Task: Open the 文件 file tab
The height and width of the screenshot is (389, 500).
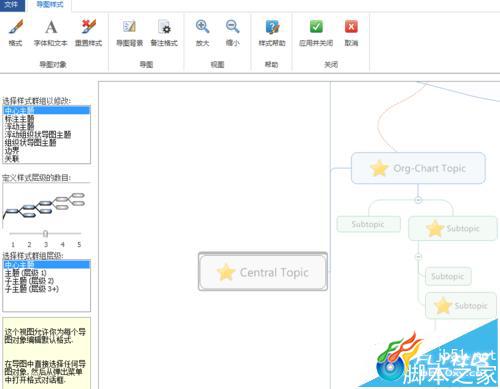Action: tap(12, 5)
